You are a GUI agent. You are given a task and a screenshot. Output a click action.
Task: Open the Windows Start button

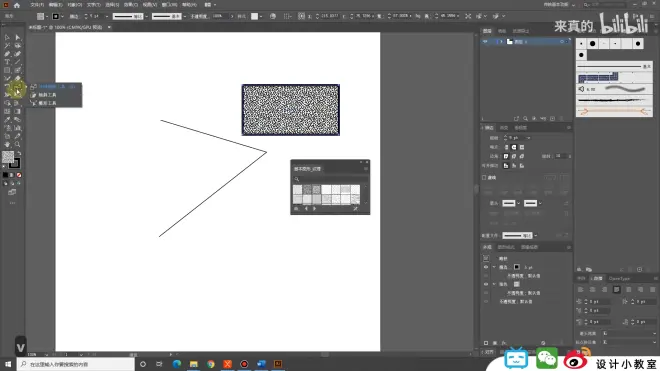coord(8,364)
